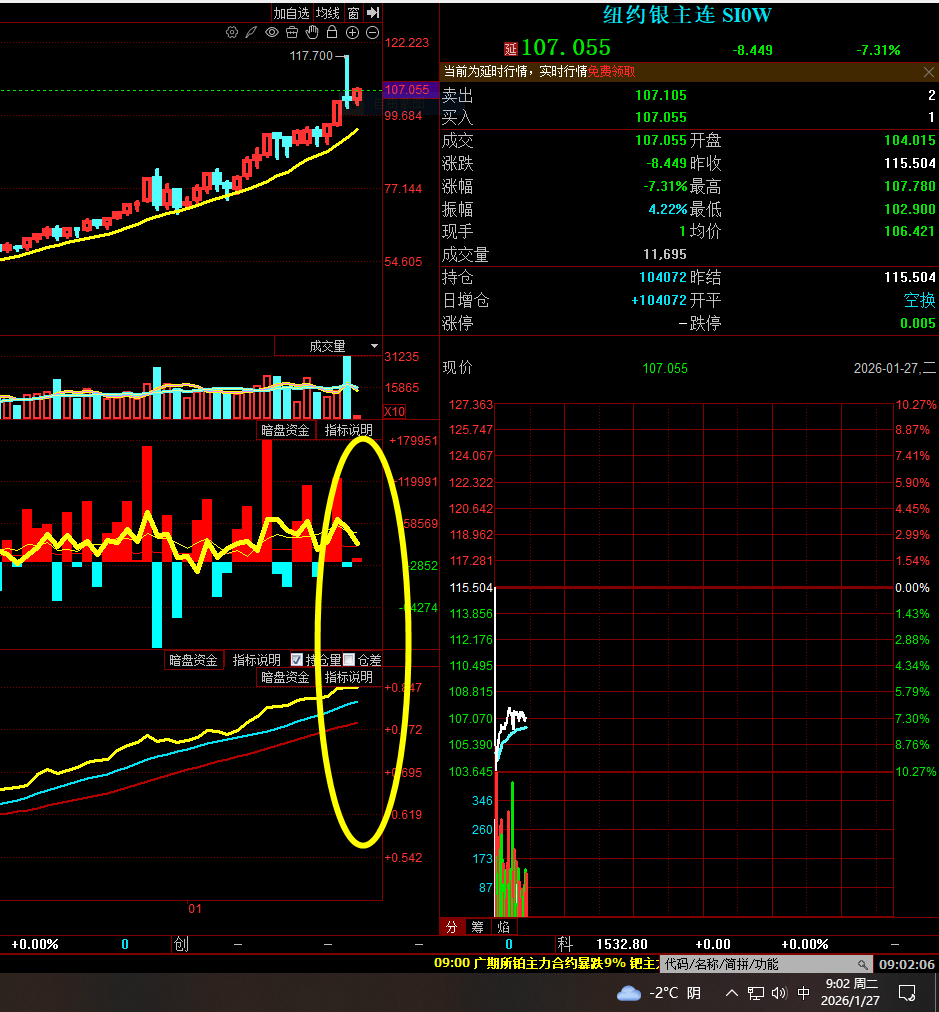Switch to the 焰 tab
This screenshot has width=939, height=1012.
click(x=503, y=927)
